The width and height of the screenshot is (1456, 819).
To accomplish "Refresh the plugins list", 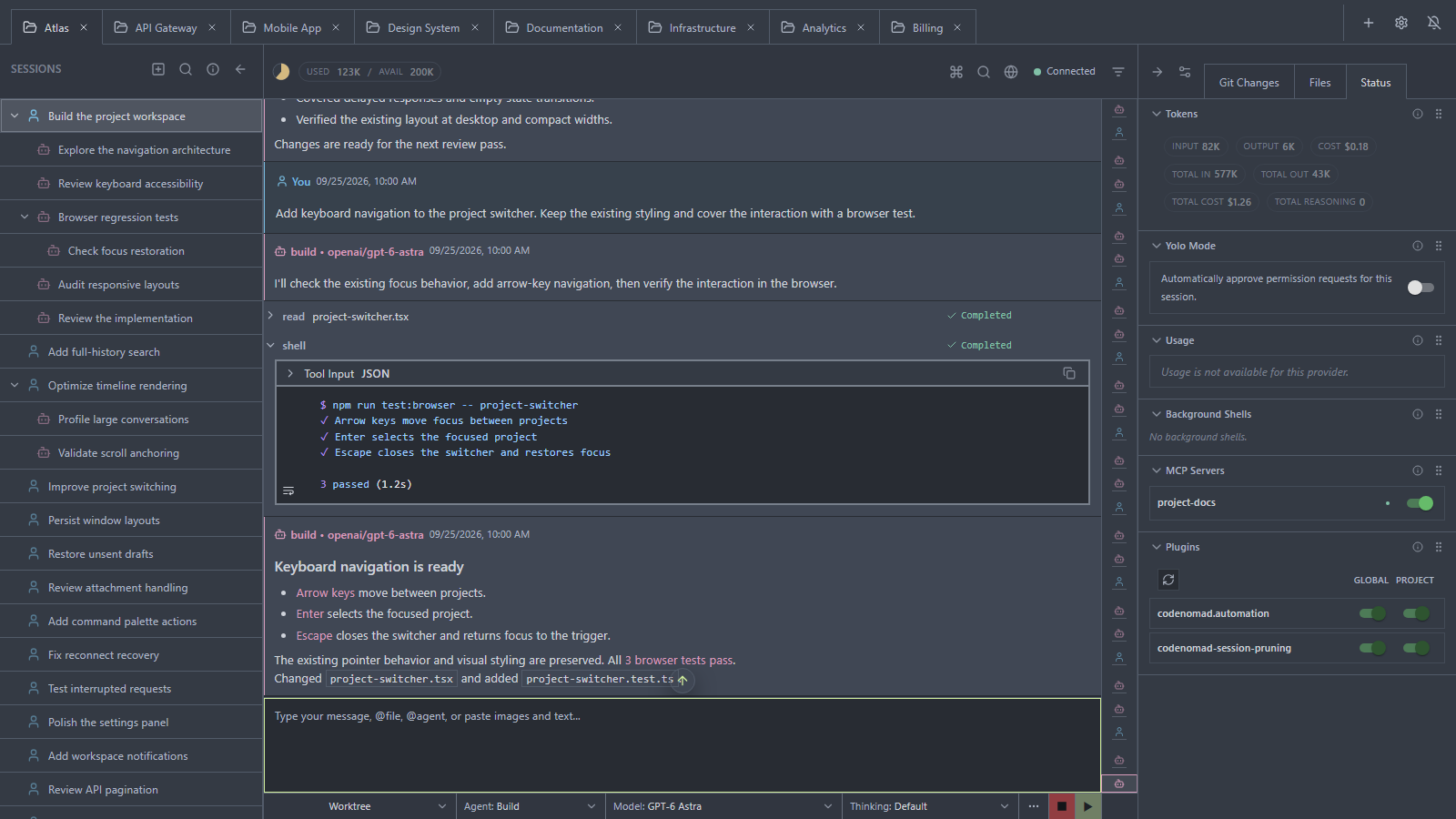I will point(1168,580).
